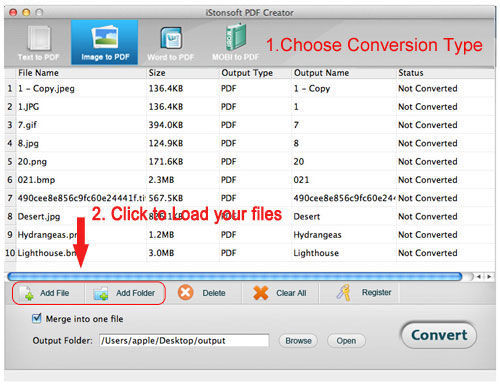Click the Add Folder icon
The height and width of the screenshot is (386, 500).
click(101, 293)
